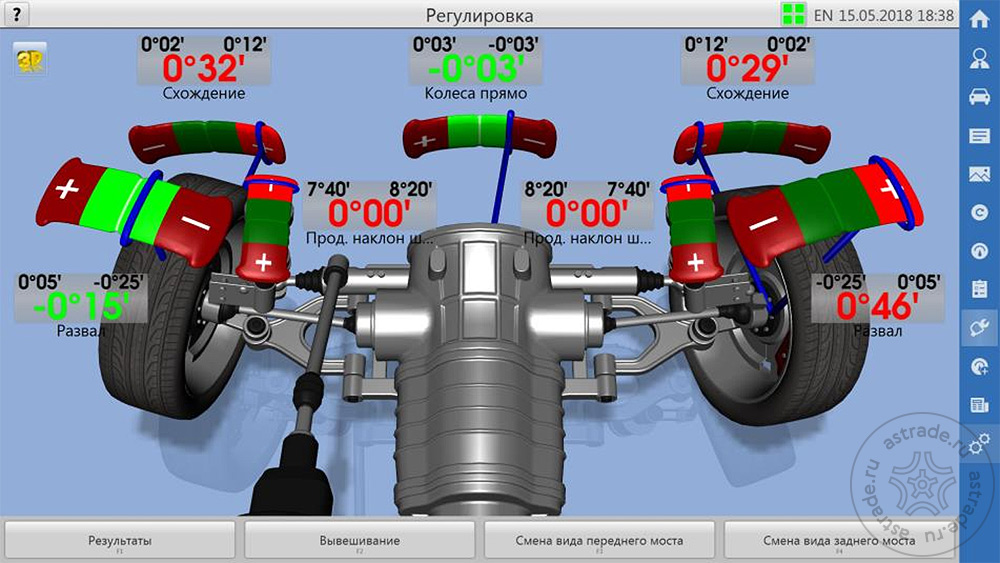The image size is (1000, 563).
Task: Open the report printout icon
Action: point(979,405)
